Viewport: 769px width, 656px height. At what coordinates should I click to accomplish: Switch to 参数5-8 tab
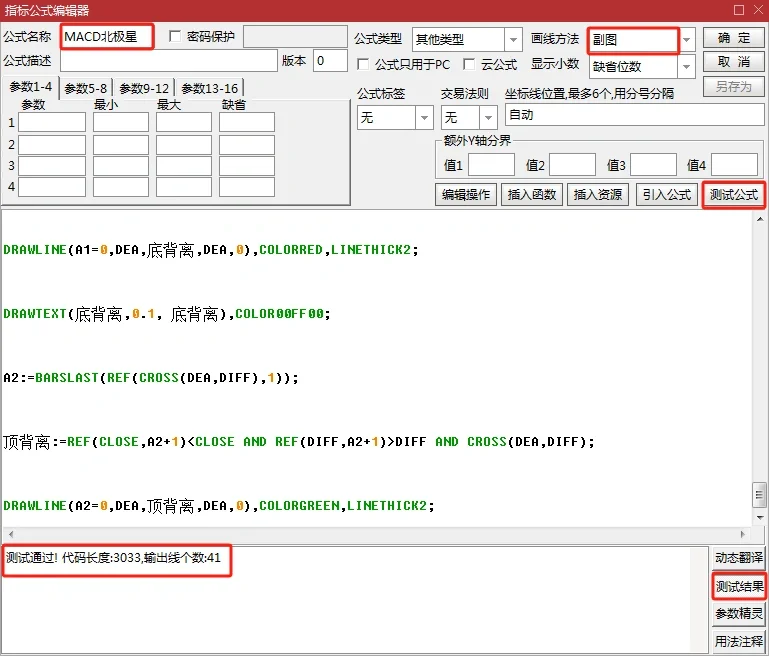(86, 88)
